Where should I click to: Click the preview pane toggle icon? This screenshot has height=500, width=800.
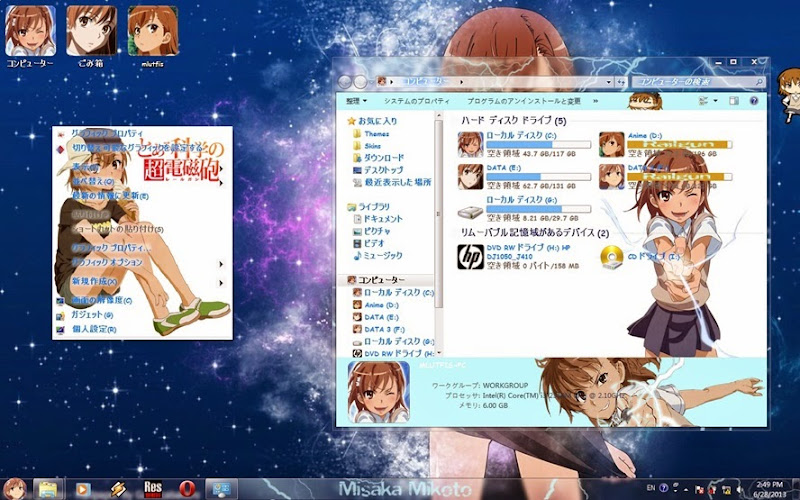click(734, 101)
